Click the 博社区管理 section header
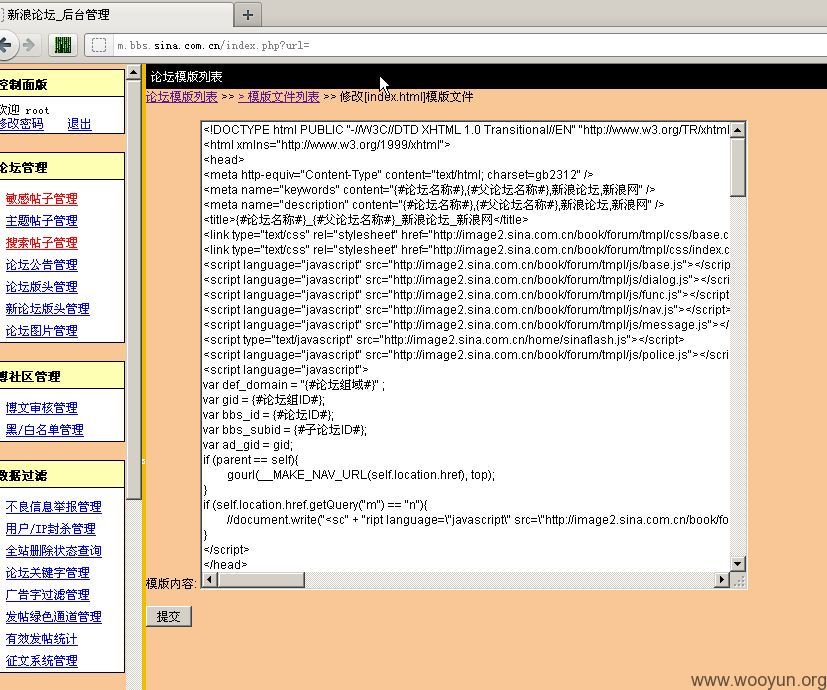 point(61,376)
